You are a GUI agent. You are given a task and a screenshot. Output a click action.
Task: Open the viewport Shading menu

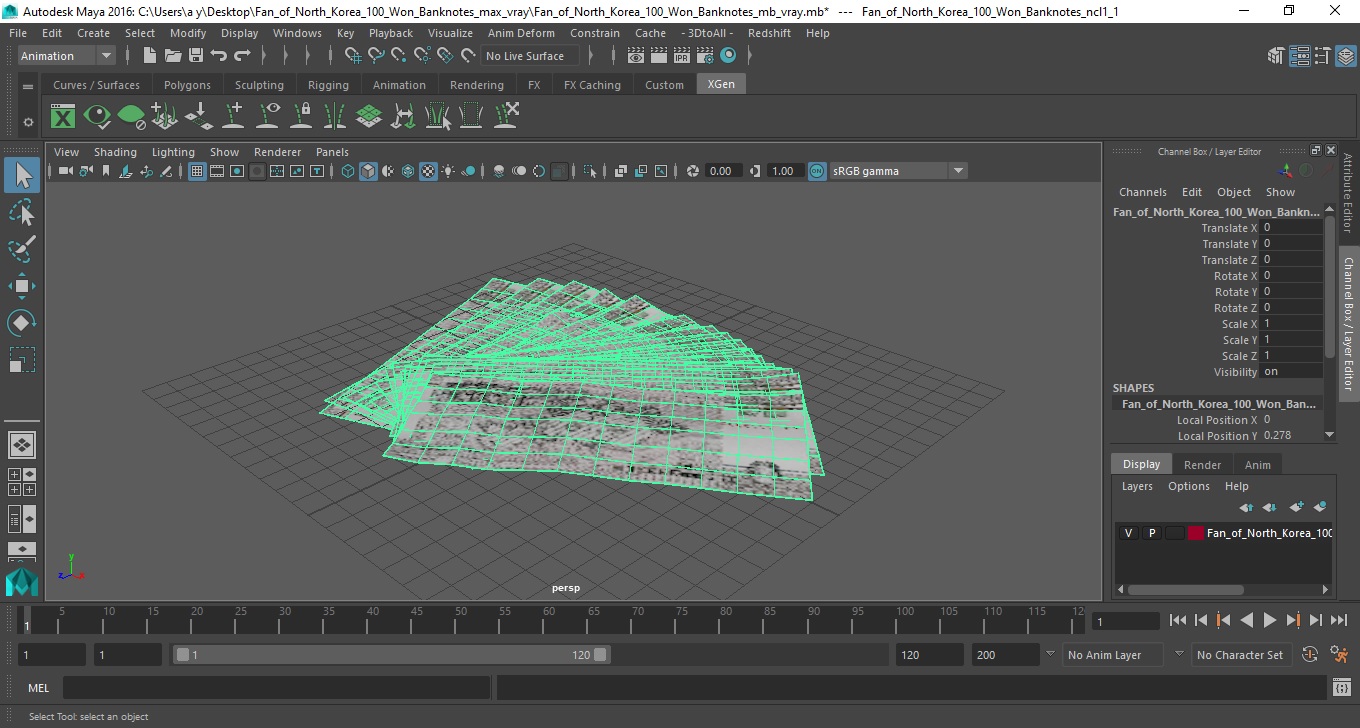(115, 152)
